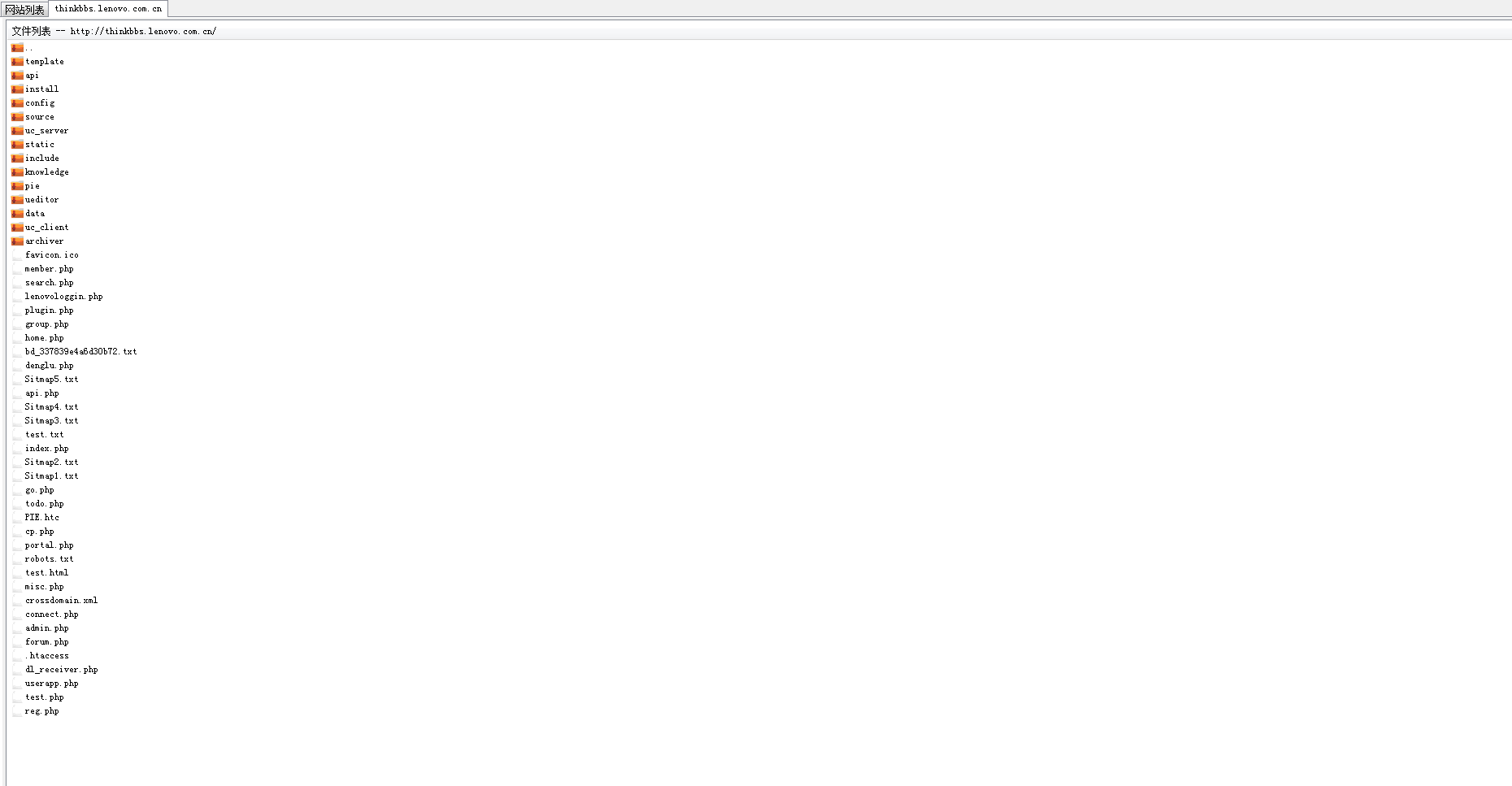This screenshot has height=786, width=1512.
Task: Select the parent directory '..' folder icon
Action: coord(17,48)
